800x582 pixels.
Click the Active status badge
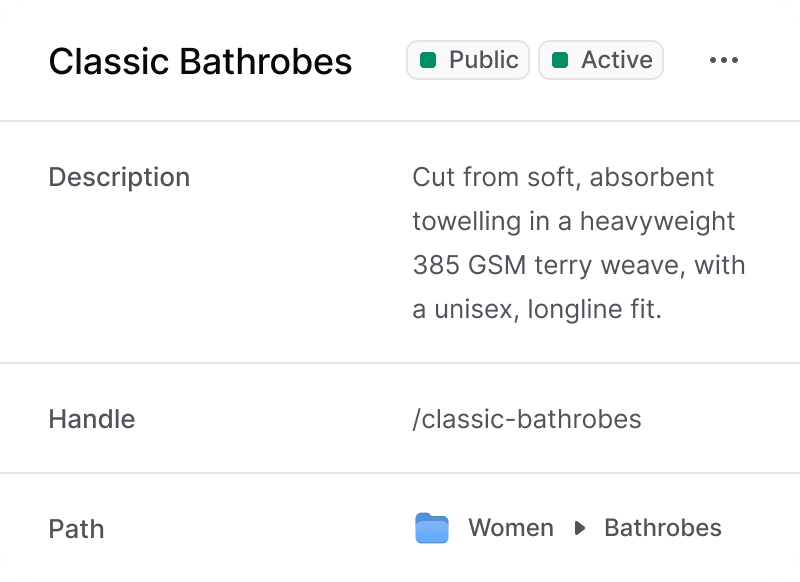[x=600, y=60]
